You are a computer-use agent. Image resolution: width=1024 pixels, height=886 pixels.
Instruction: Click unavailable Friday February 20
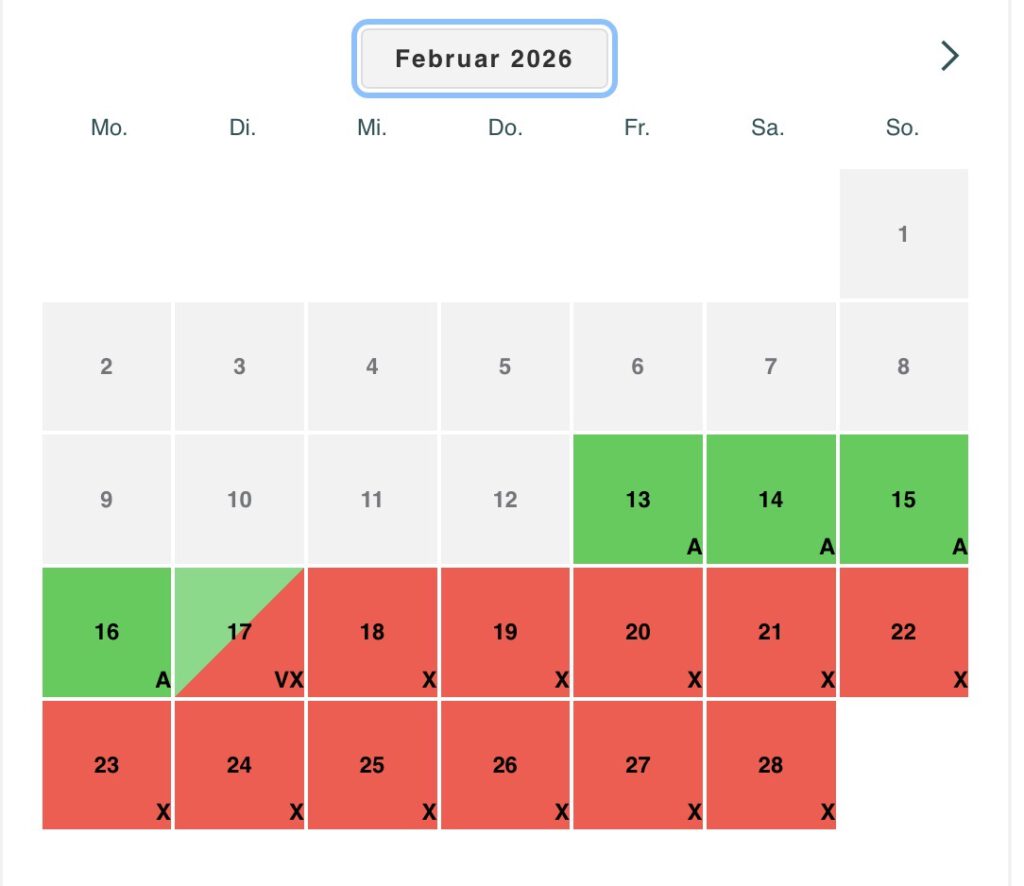click(x=638, y=632)
